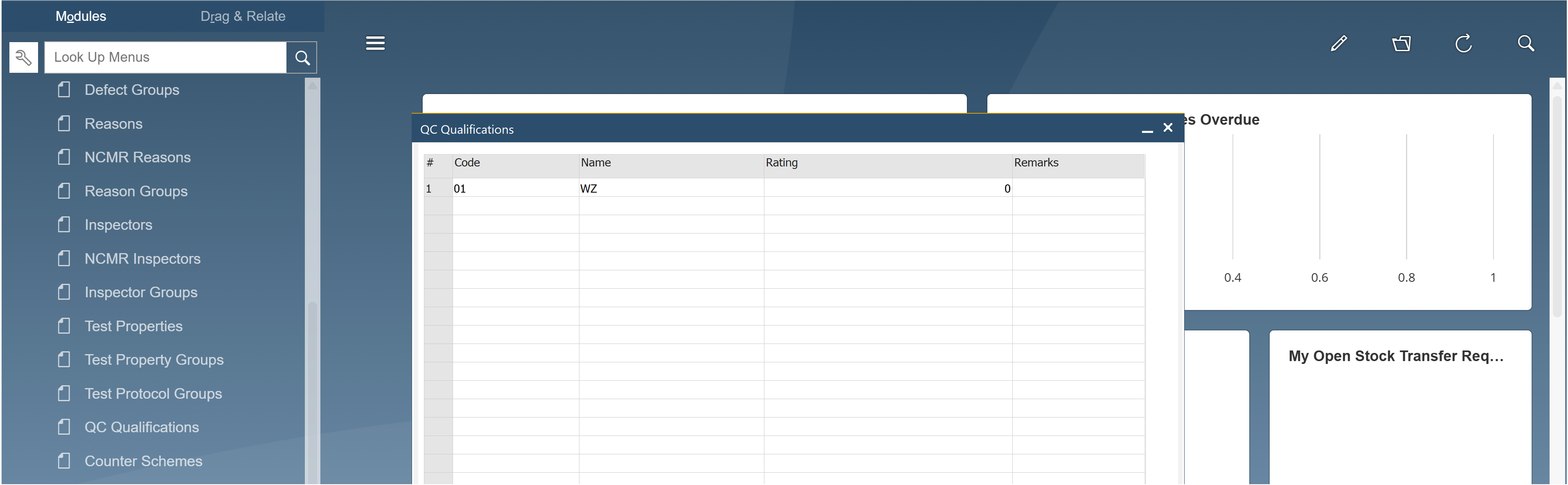Open Test Protocol Groups menu entry

coord(153,394)
